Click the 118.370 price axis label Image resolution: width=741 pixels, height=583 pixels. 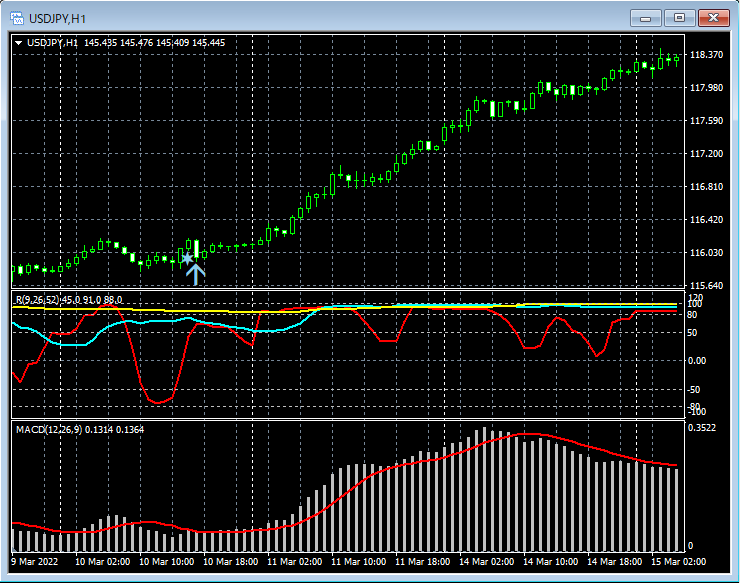[707, 55]
